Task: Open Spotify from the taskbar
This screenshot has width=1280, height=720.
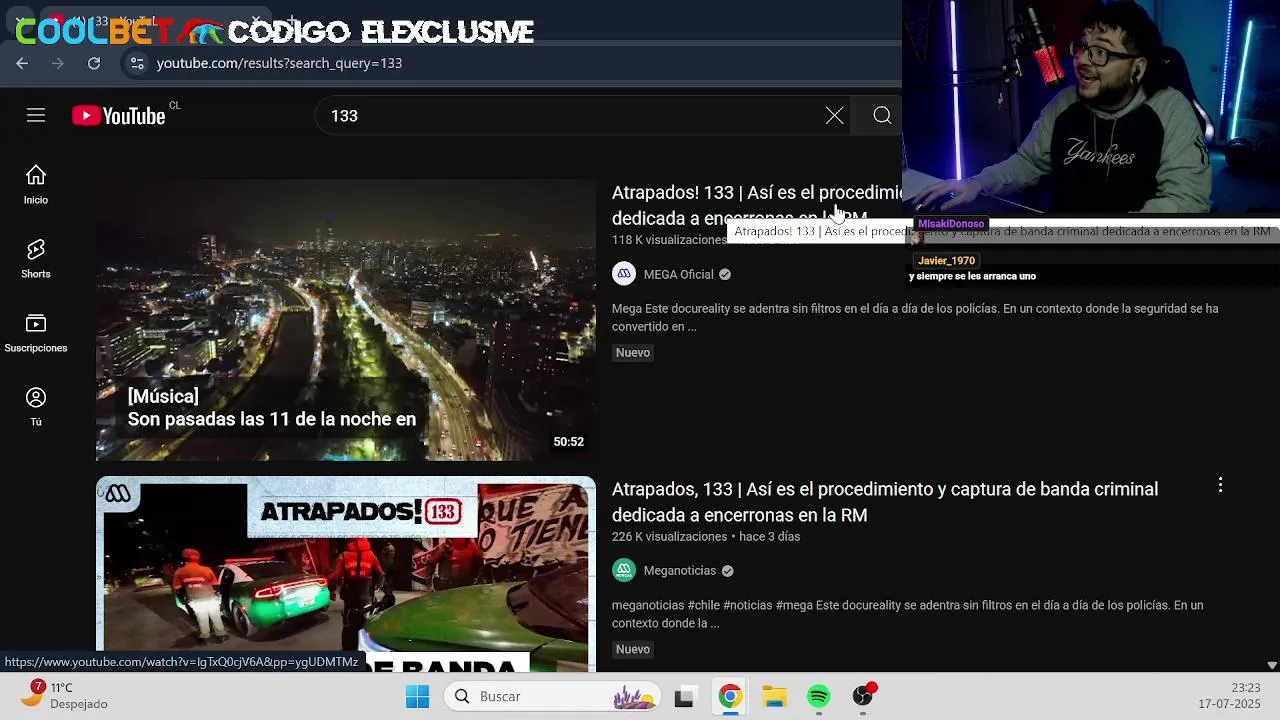Action: click(x=818, y=696)
